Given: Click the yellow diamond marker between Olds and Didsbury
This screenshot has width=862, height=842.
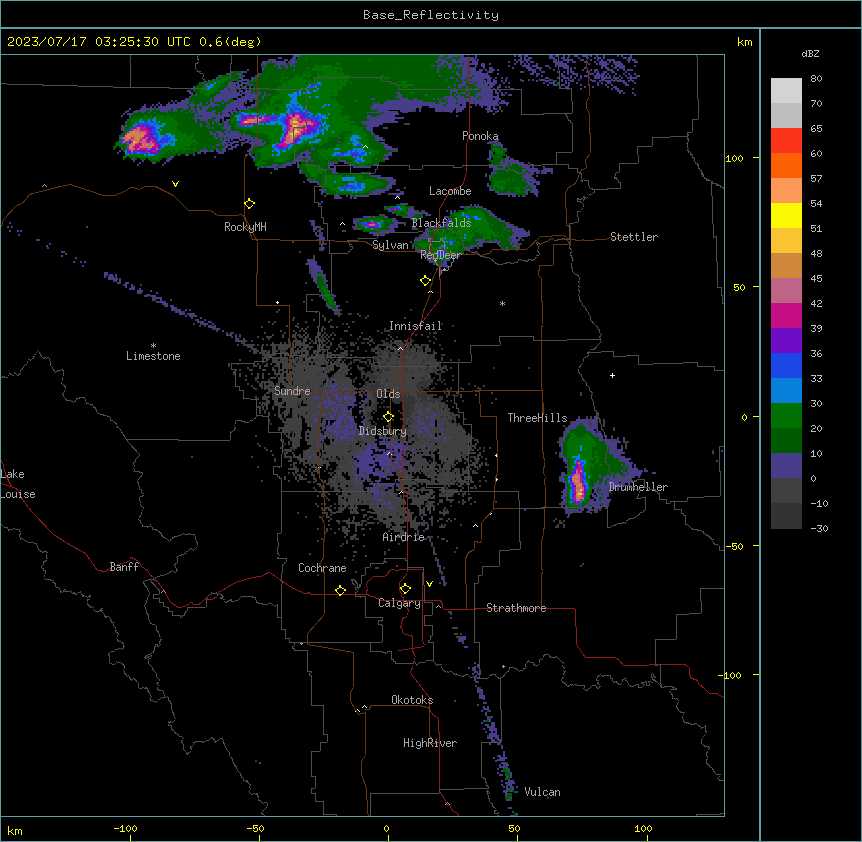Looking at the screenshot, I should click(x=389, y=417).
